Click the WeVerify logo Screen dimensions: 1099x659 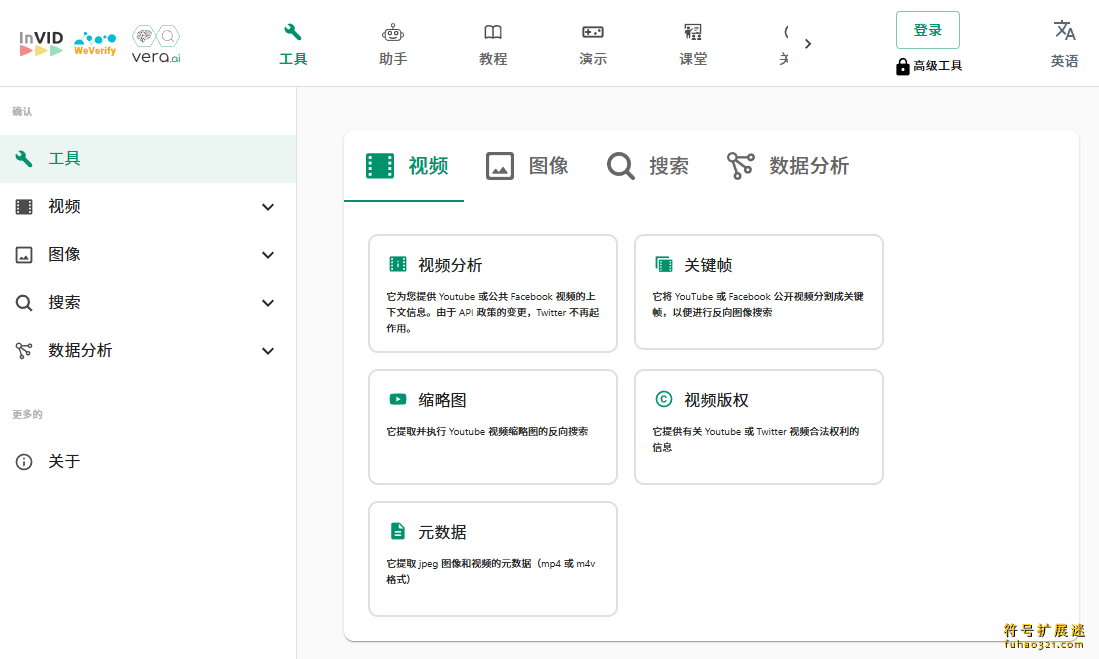click(95, 43)
